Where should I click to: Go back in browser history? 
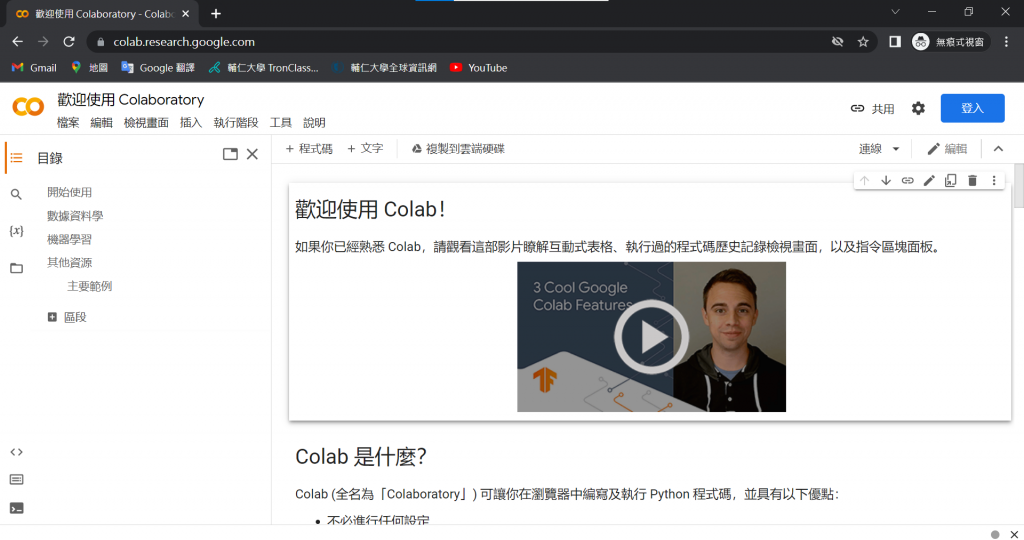pos(18,42)
